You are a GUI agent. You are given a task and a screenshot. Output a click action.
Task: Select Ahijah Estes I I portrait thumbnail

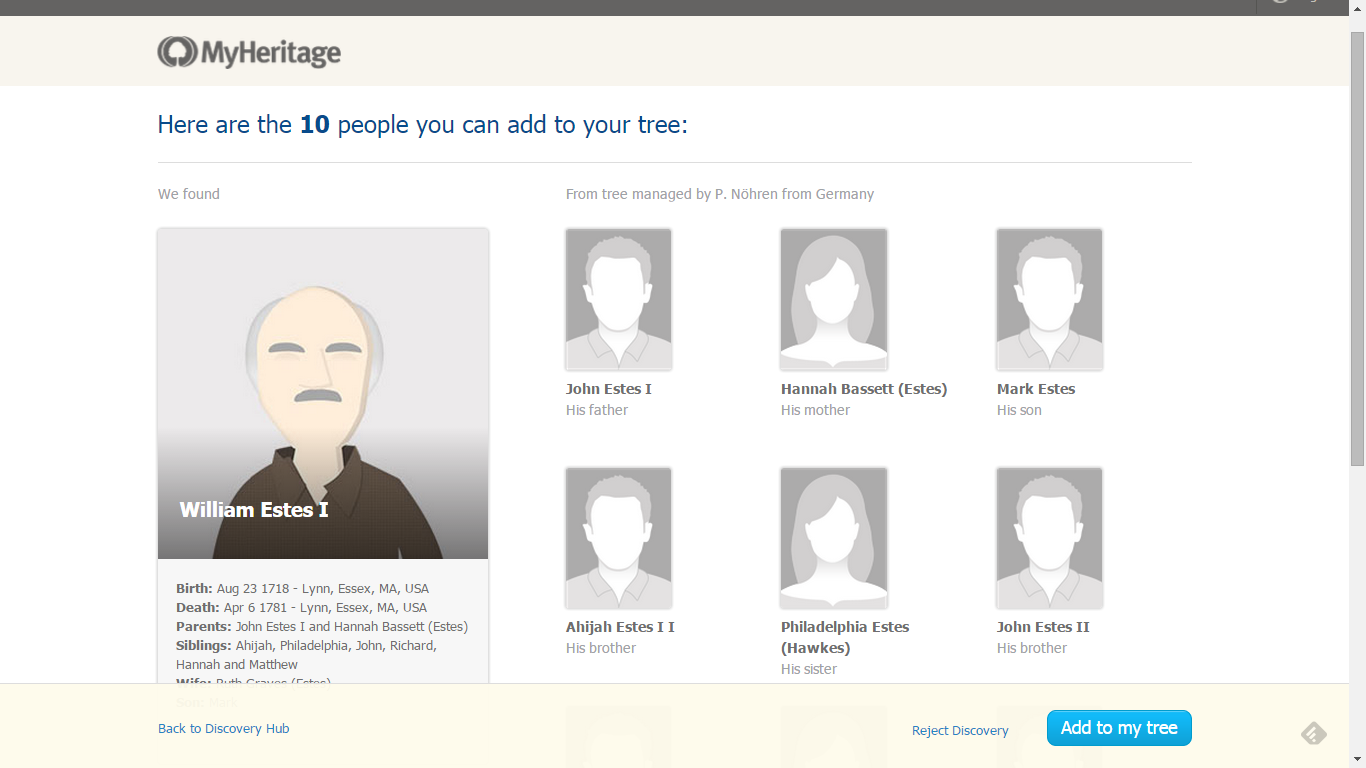[618, 538]
